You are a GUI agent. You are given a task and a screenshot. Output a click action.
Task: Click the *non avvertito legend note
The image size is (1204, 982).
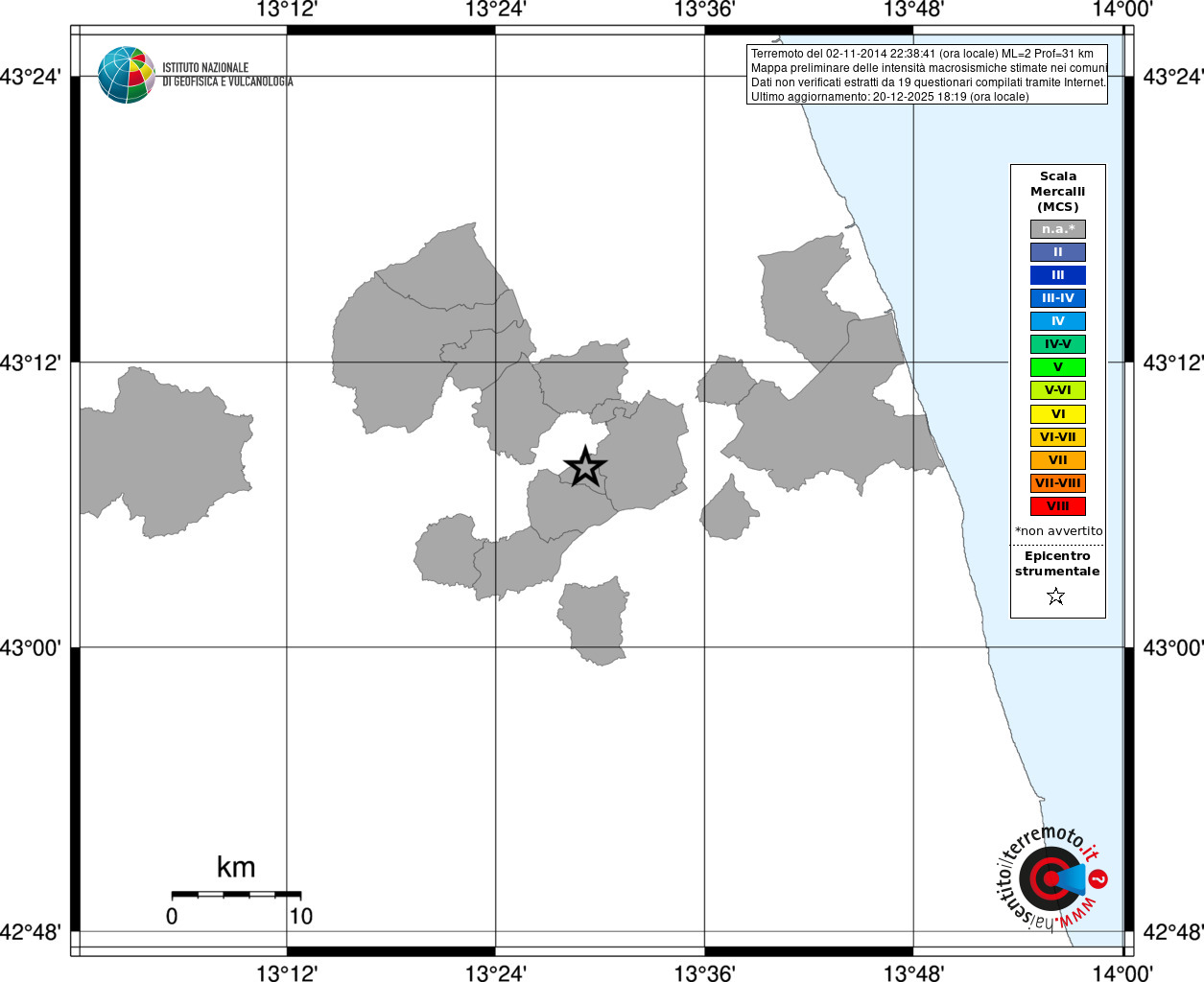1059,531
